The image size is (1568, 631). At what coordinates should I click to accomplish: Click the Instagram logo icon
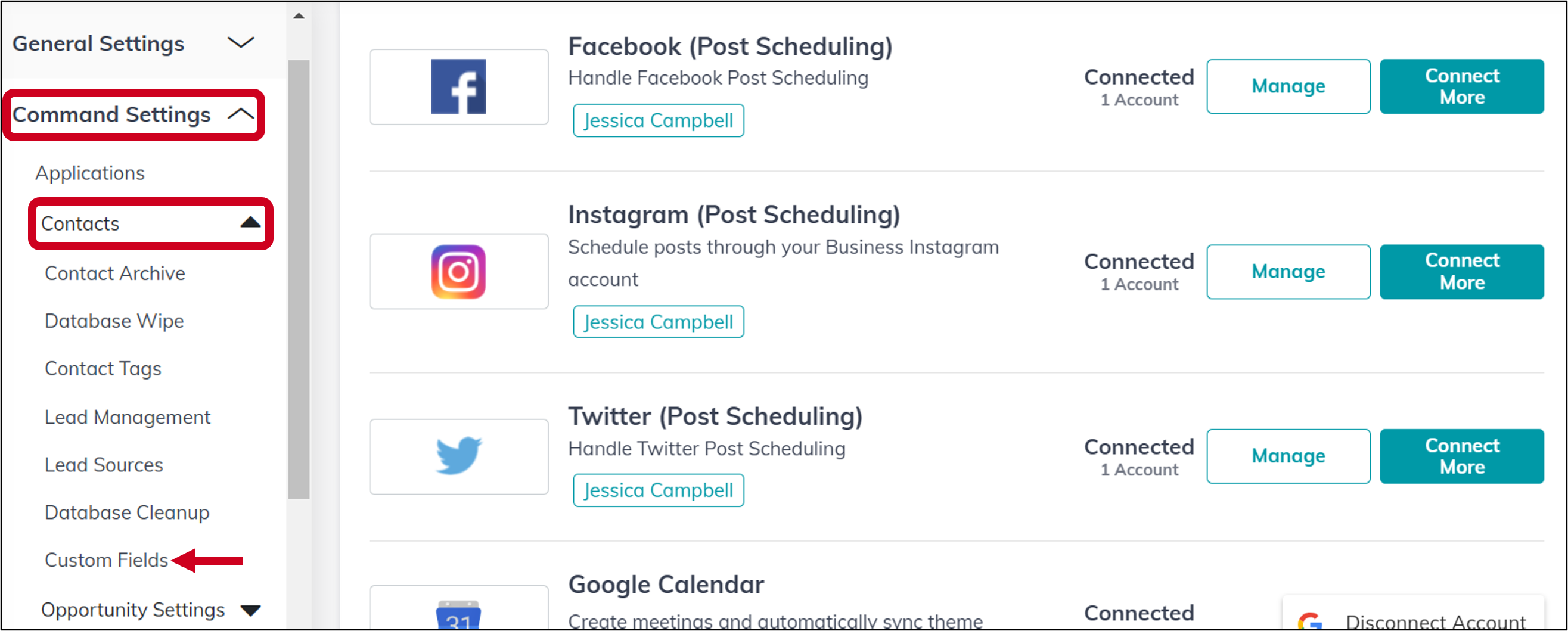458,271
